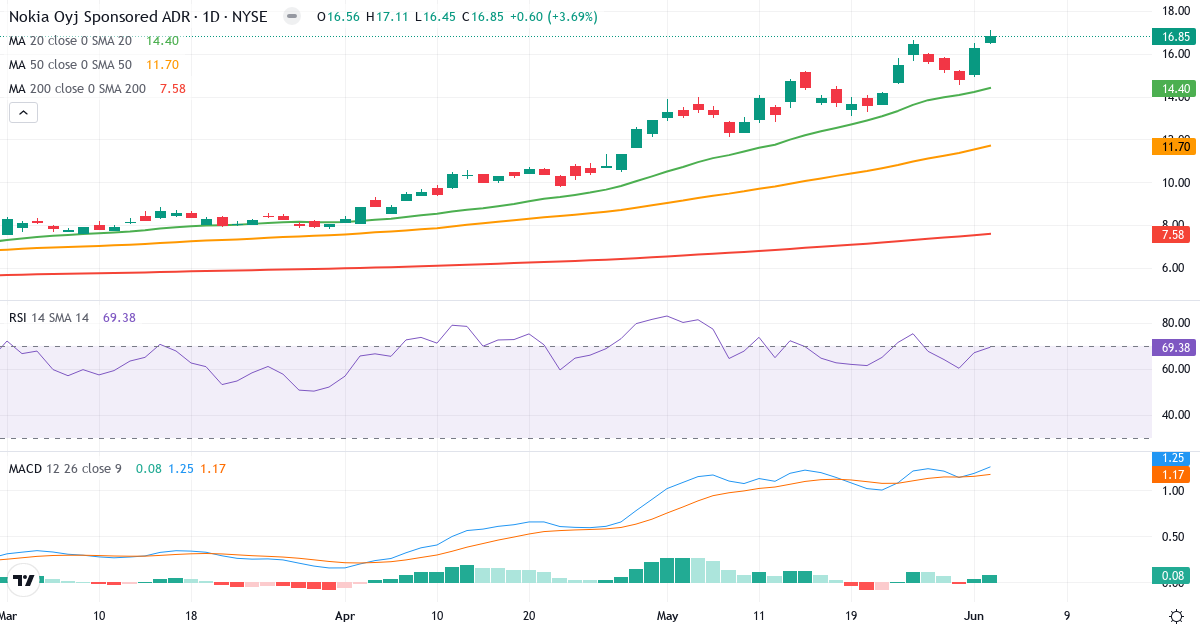This screenshot has height=630, width=1200.
Task: Click the 80.00 RSI axis label
Action: click(x=1174, y=323)
